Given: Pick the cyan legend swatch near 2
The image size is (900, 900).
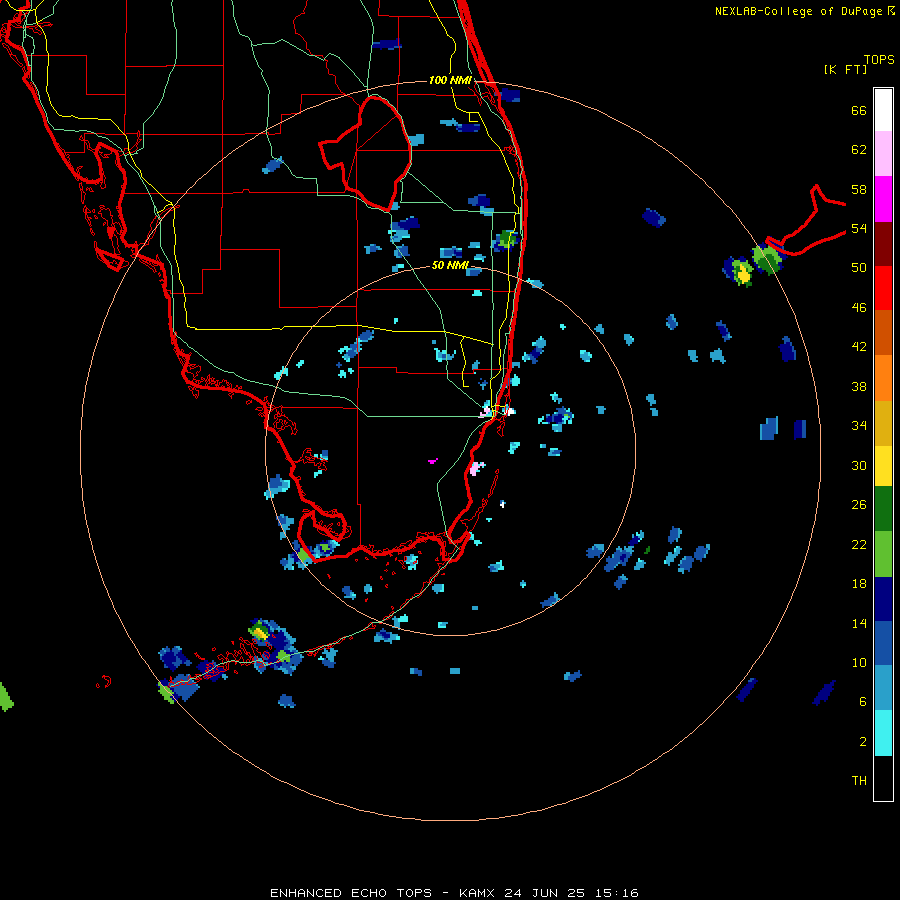Looking at the screenshot, I should tap(883, 733).
